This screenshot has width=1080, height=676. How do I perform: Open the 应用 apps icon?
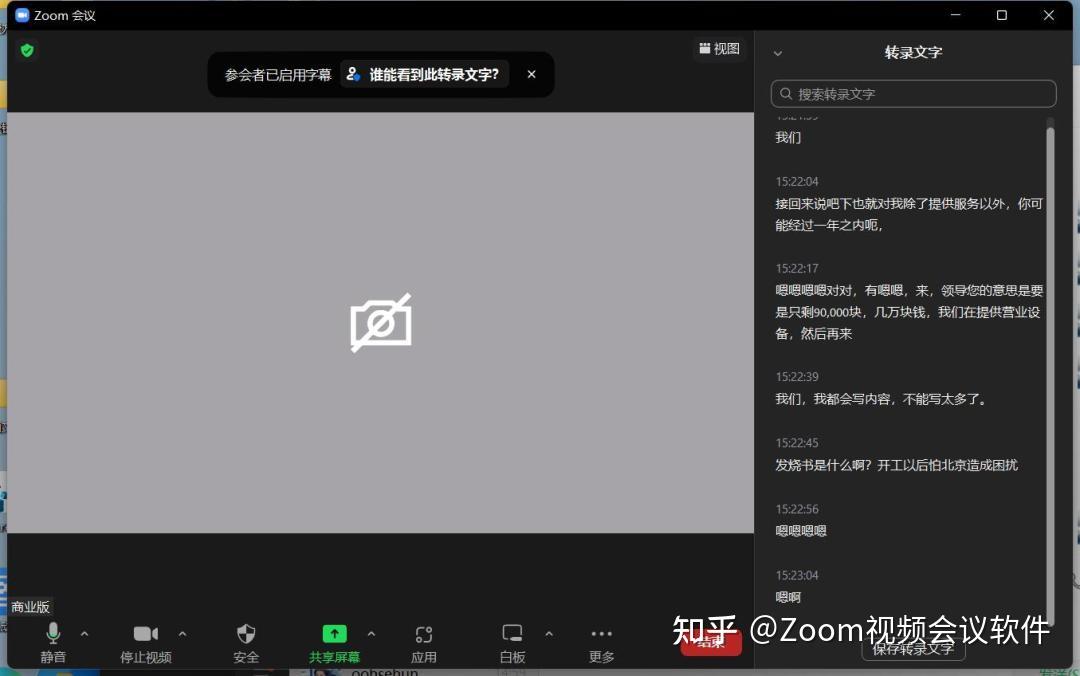point(424,634)
